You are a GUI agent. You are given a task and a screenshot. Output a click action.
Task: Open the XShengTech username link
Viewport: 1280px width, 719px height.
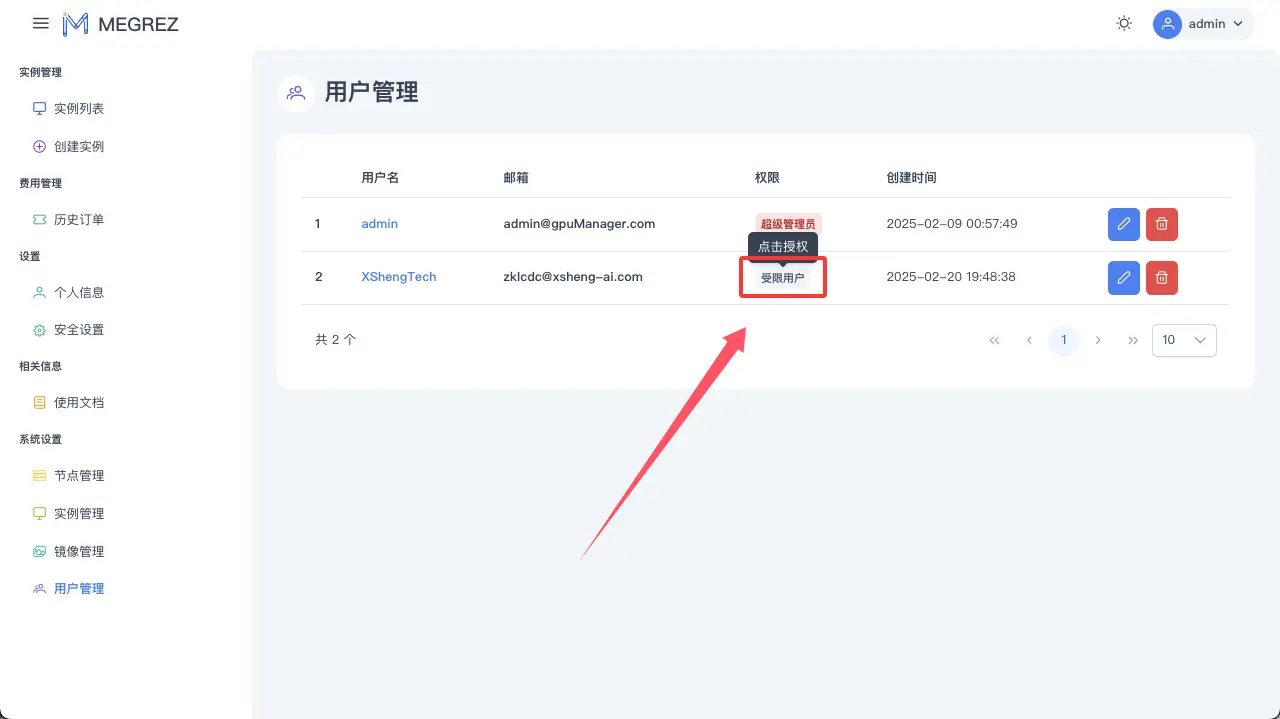pyautogui.click(x=398, y=277)
